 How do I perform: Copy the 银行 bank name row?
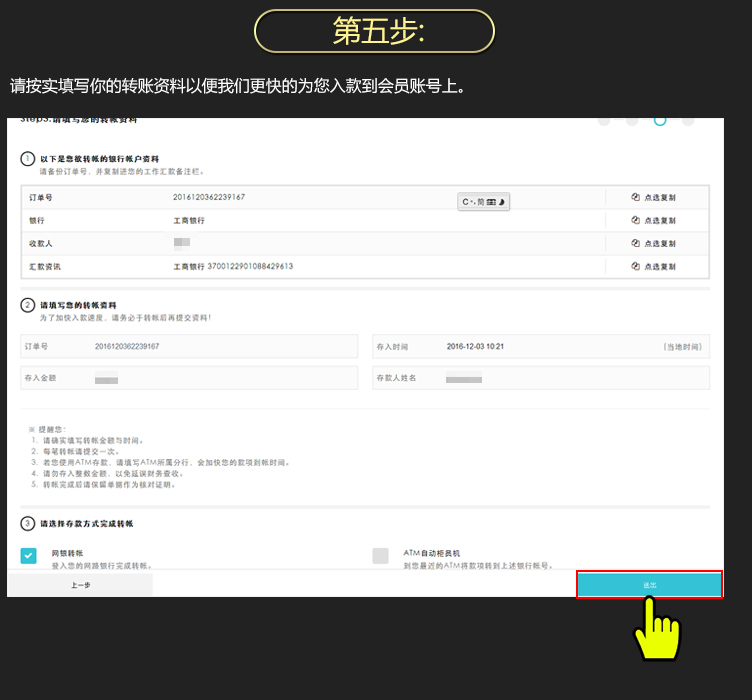[654, 220]
